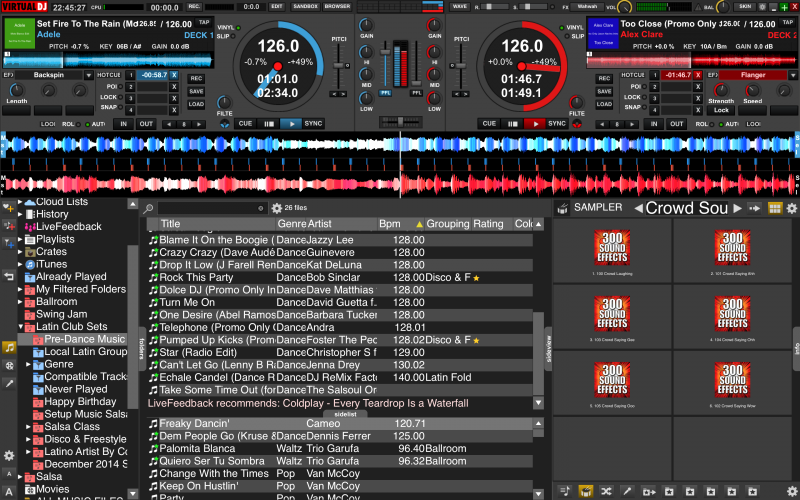Open the sampler drum icon

[x=562, y=208]
